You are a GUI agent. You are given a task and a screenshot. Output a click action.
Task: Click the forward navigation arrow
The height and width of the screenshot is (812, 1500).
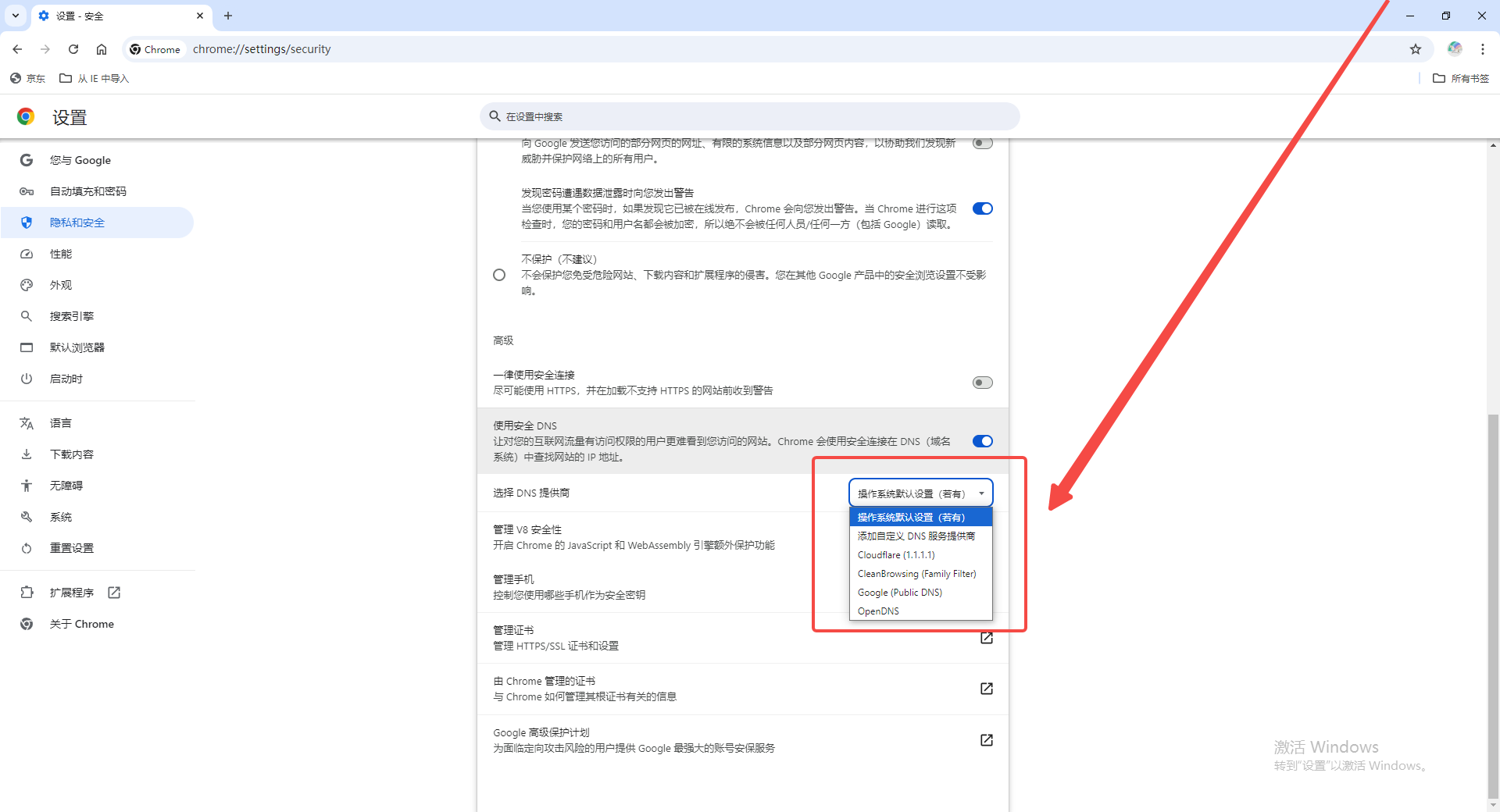point(45,49)
